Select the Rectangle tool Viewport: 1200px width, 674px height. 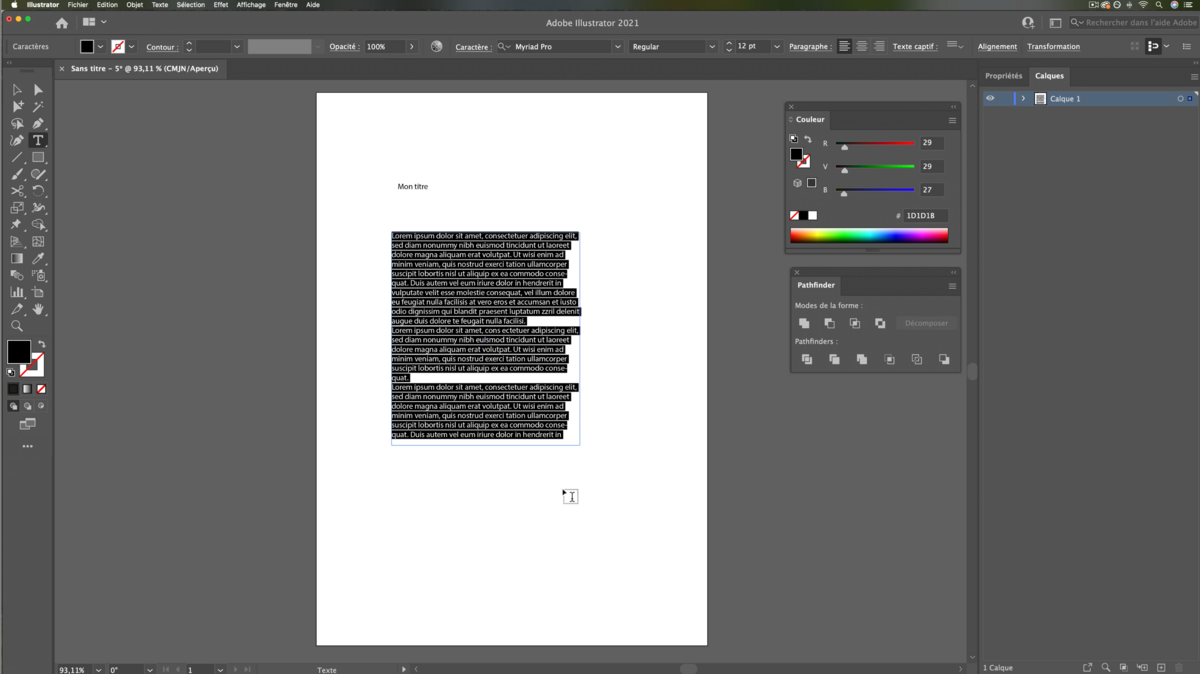click(x=38, y=157)
